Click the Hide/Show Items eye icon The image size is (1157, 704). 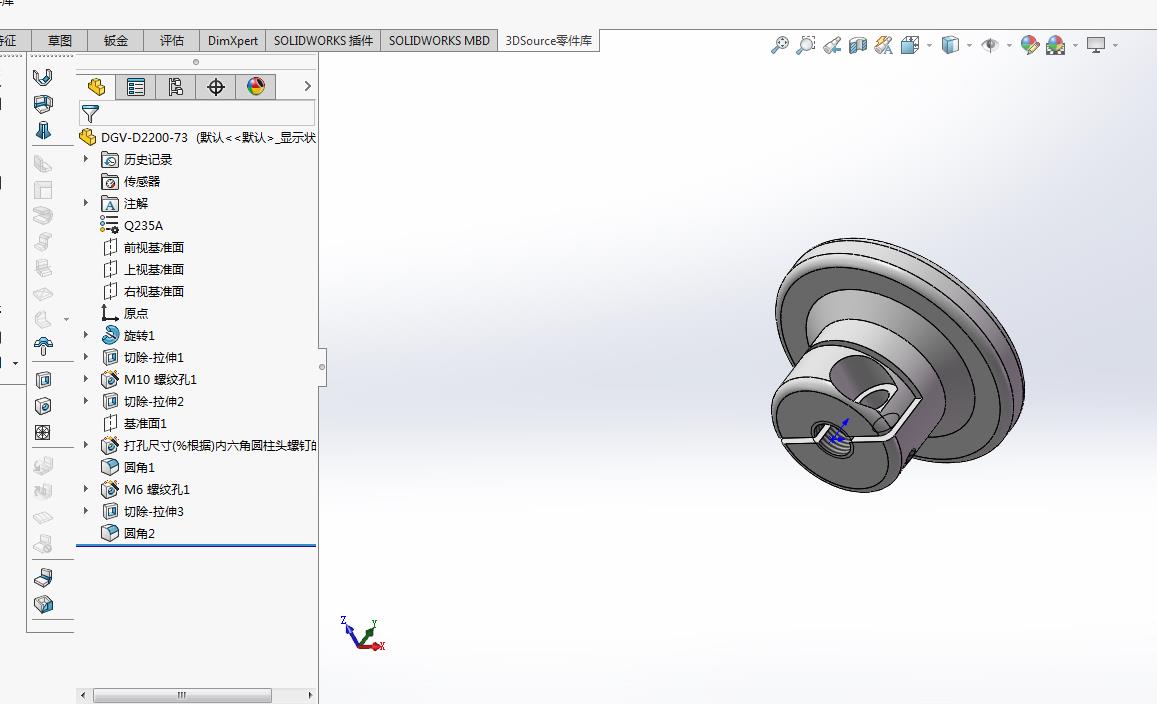(990, 45)
